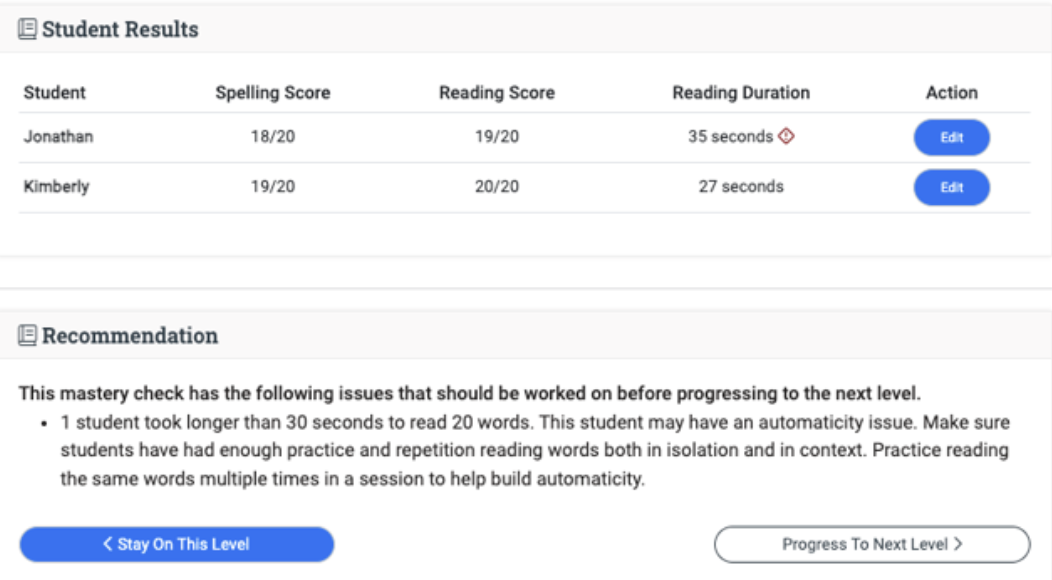Choose Stay On This Level
The width and height of the screenshot is (1052, 580).
coord(176,544)
